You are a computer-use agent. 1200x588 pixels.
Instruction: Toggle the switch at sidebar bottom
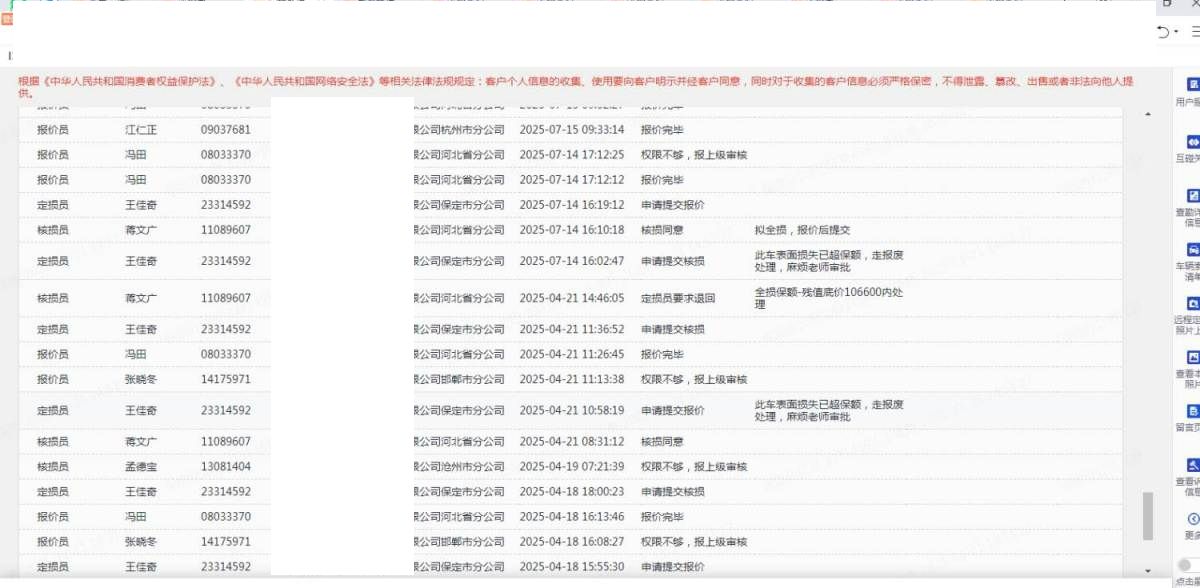1186,565
